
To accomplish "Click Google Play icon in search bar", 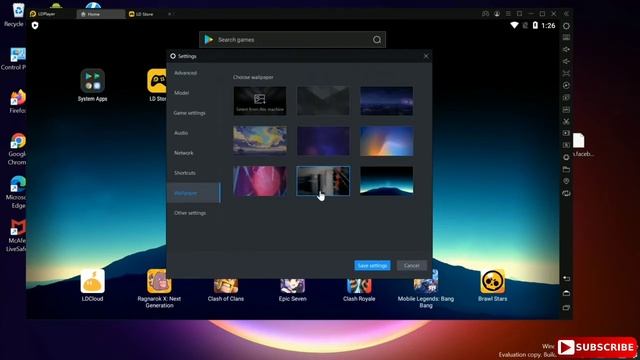I will click(x=209, y=40).
